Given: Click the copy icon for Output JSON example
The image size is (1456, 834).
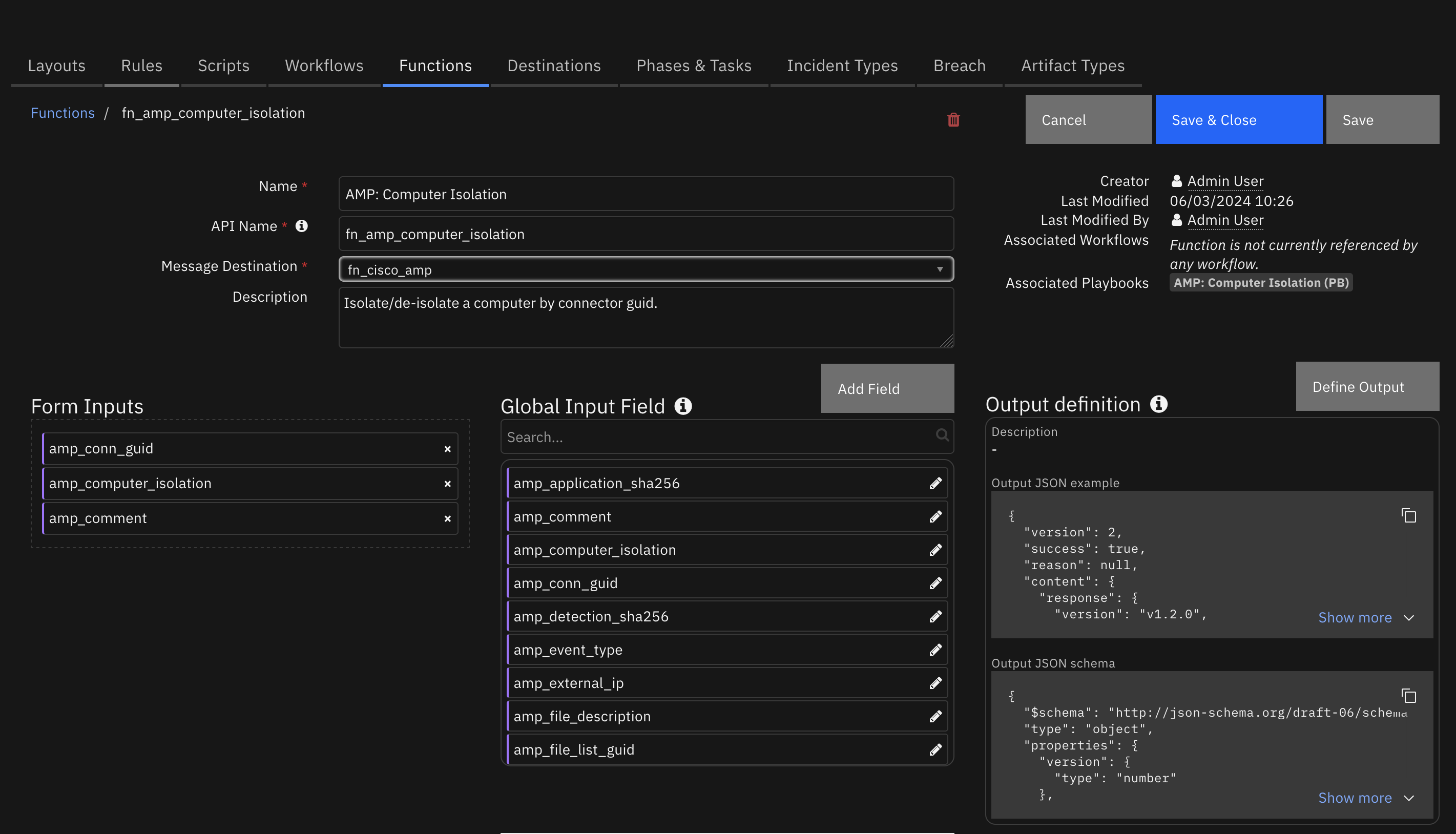Looking at the screenshot, I should (x=1409, y=515).
